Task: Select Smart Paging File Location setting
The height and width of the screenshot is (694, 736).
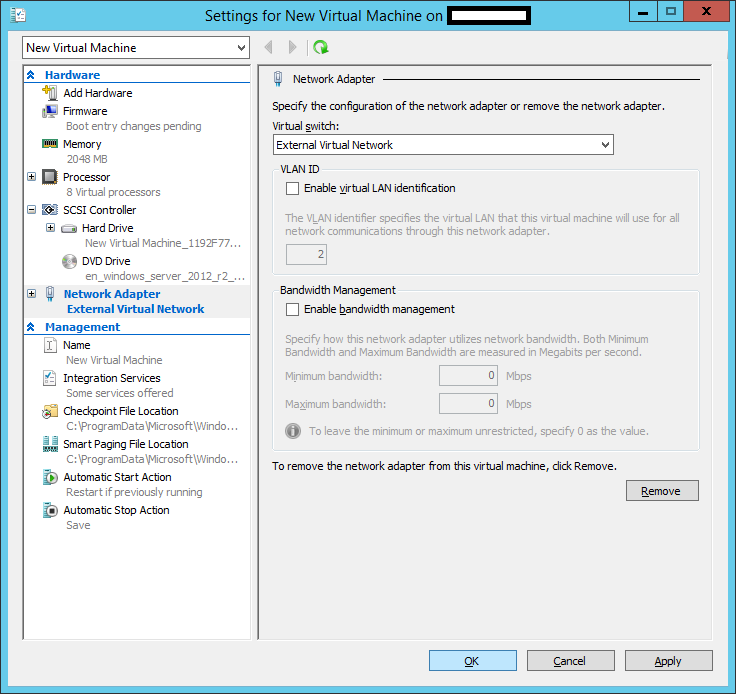Action: [x=126, y=444]
